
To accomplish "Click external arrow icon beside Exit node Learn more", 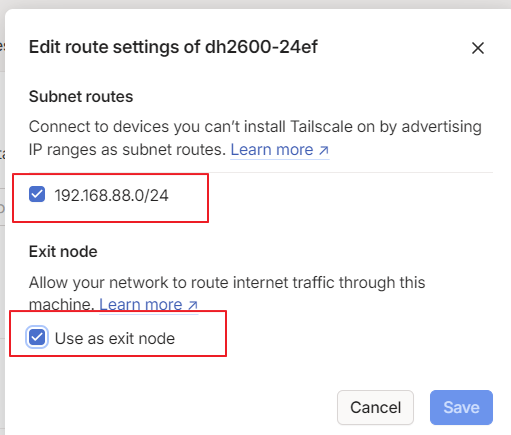I will click(193, 305).
